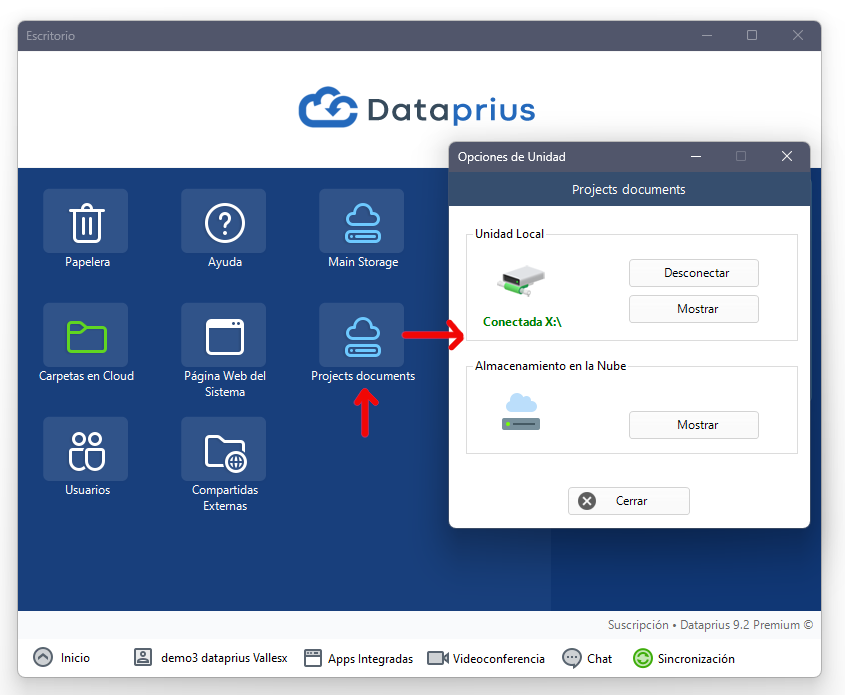Open the Main Storage drive icon
Screen dimensions: 845x695
(x=362, y=222)
